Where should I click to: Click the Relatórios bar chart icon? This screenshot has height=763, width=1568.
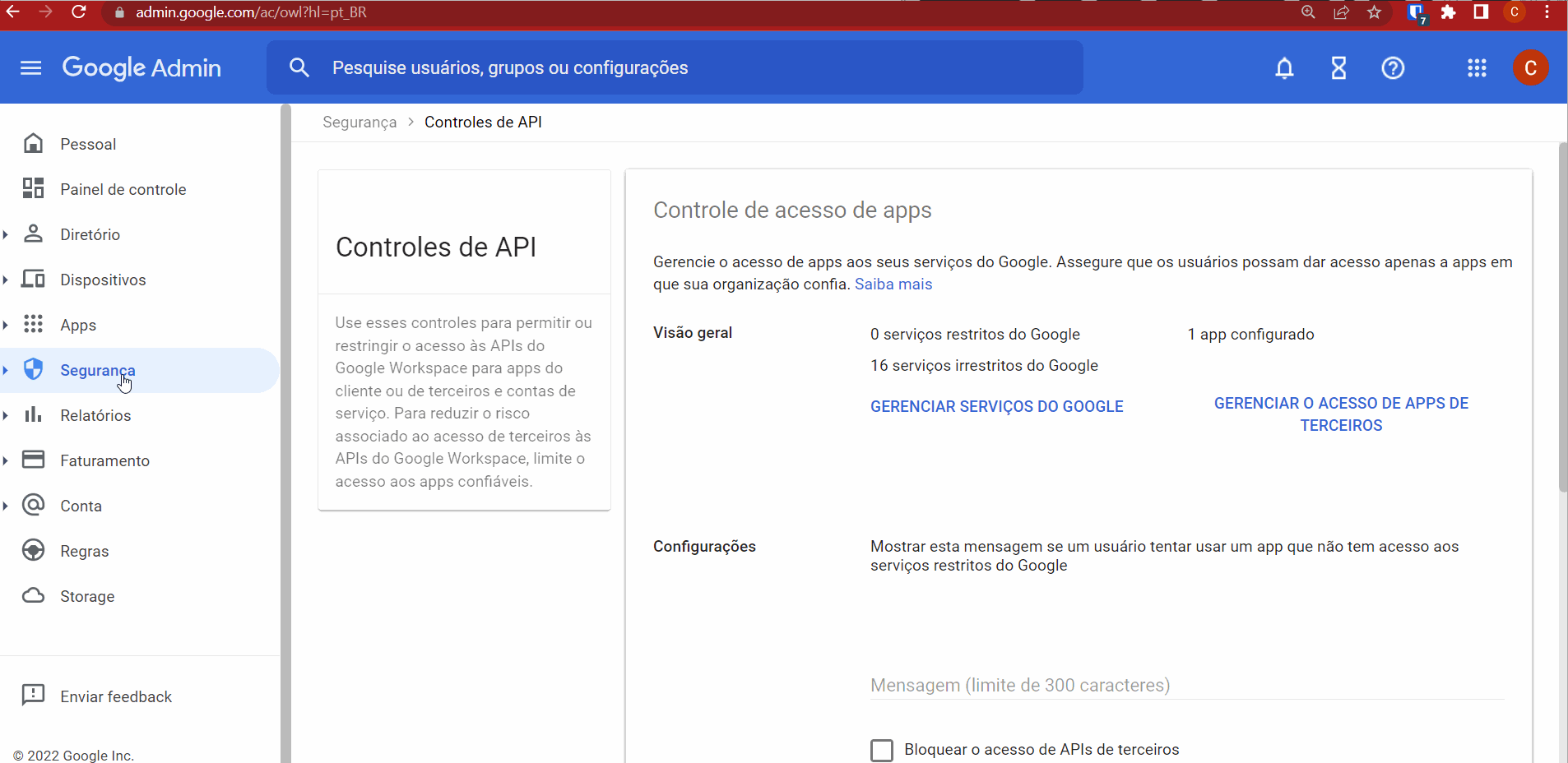coord(33,415)
